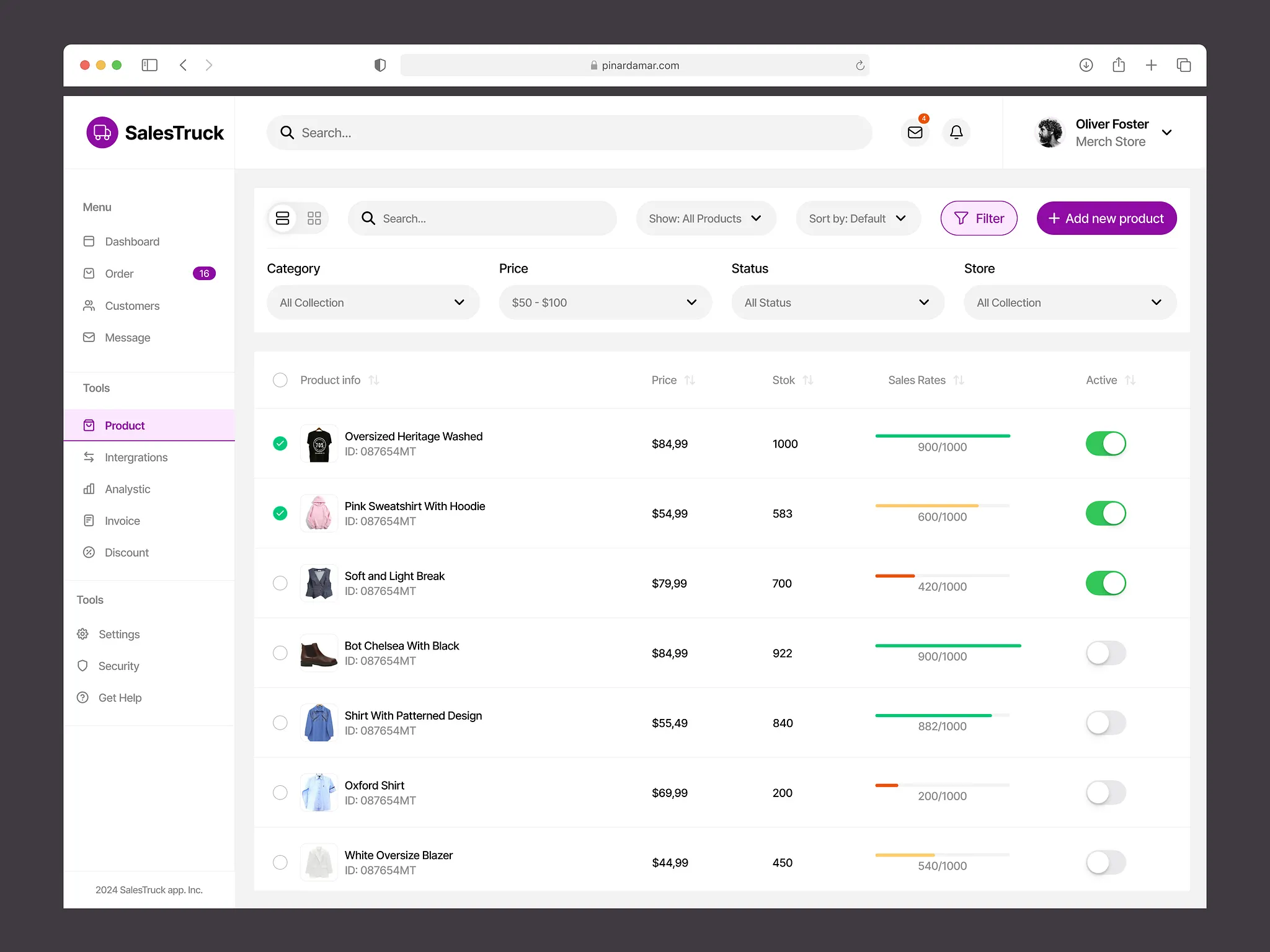Click the Add new product button
The width and height of the screenshot is (1270, 952).
click(1106, 218)
